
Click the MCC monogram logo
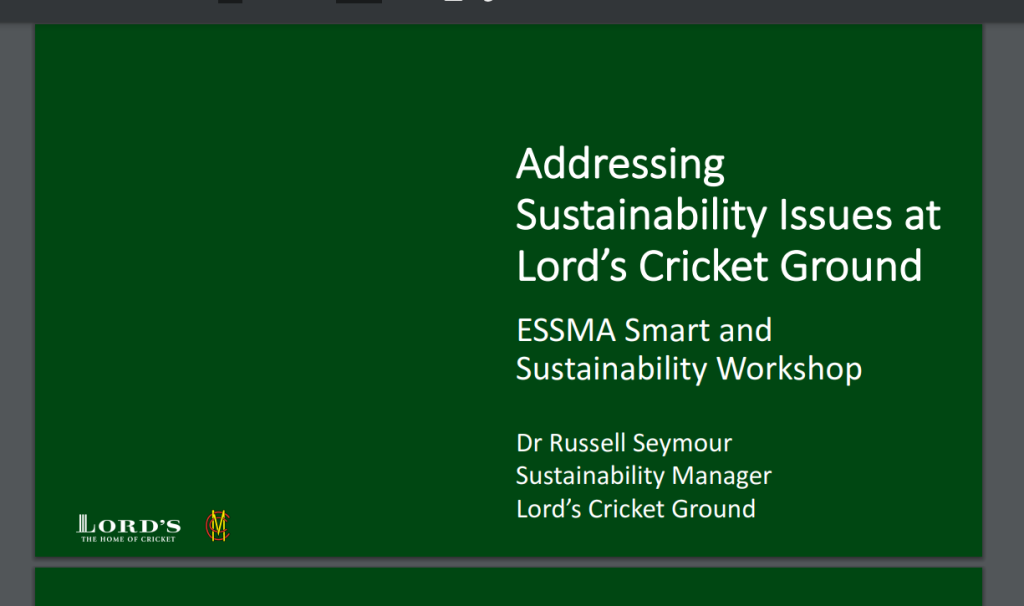[x=217, y=526]
